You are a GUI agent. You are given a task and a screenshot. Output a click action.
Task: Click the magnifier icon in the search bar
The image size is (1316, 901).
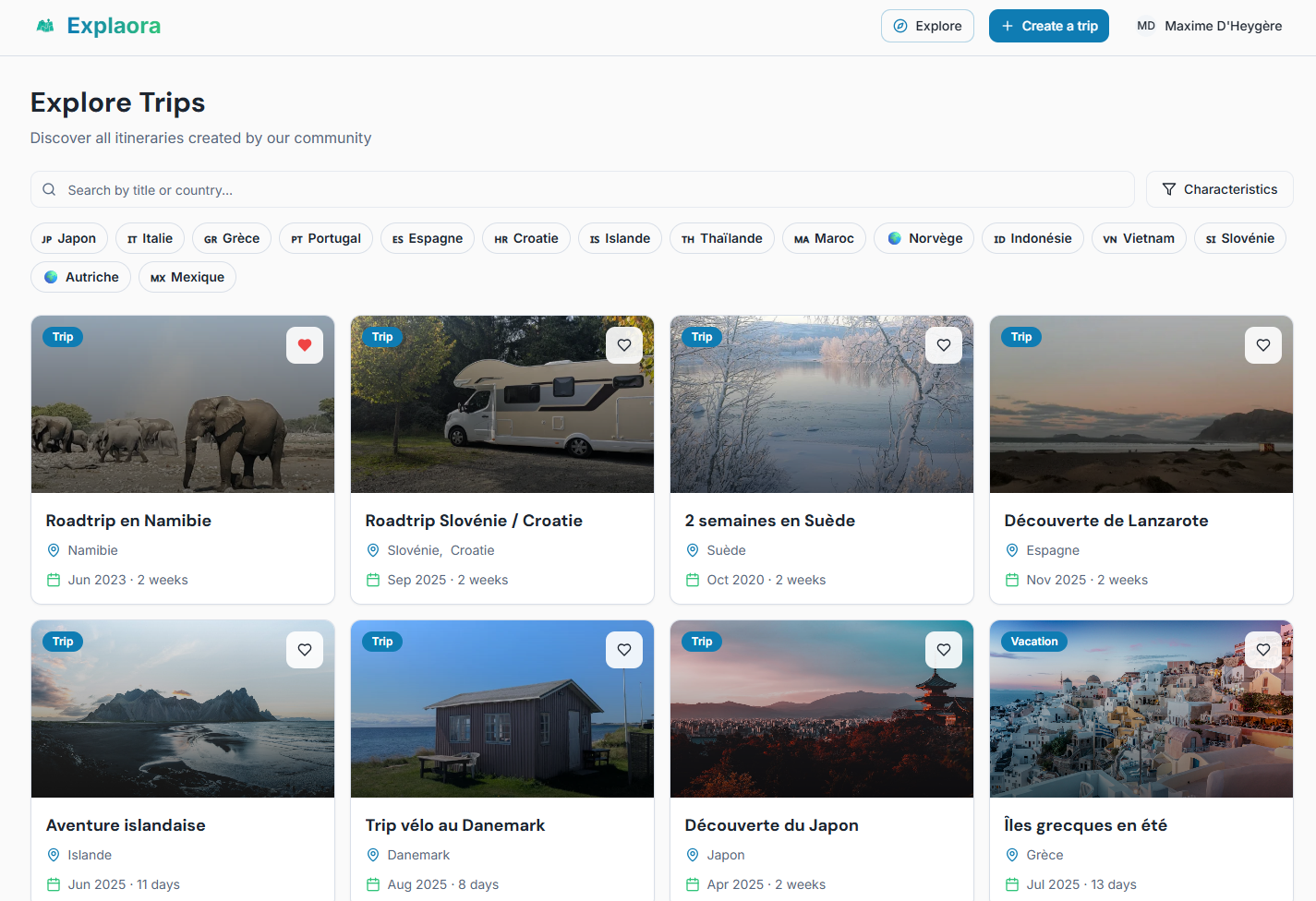click(x=49, y=189)
